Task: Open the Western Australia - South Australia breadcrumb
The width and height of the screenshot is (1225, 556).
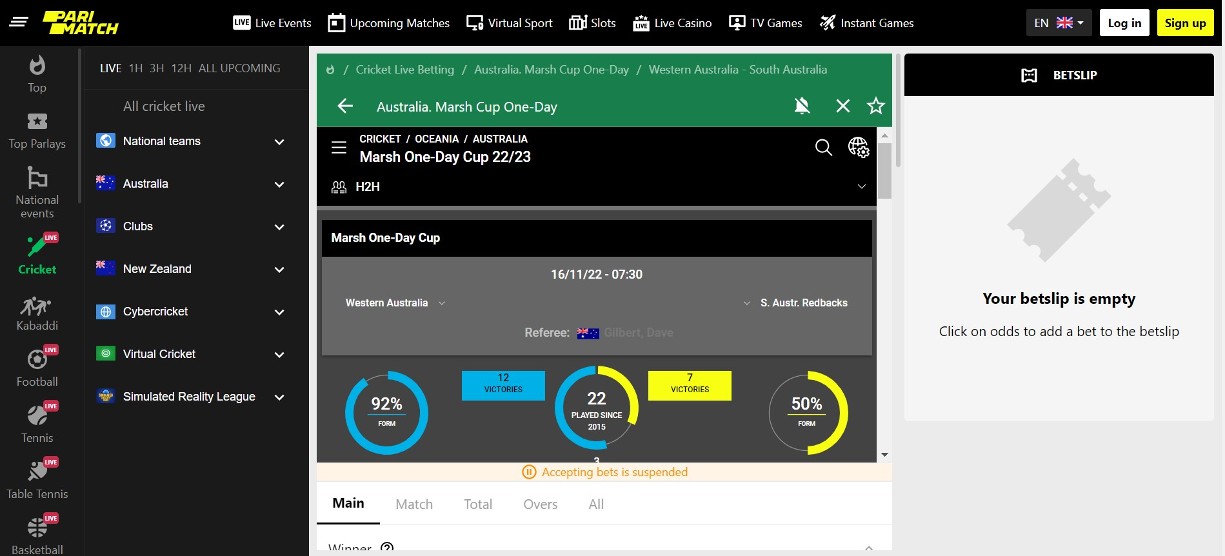Action: [738, 70]
